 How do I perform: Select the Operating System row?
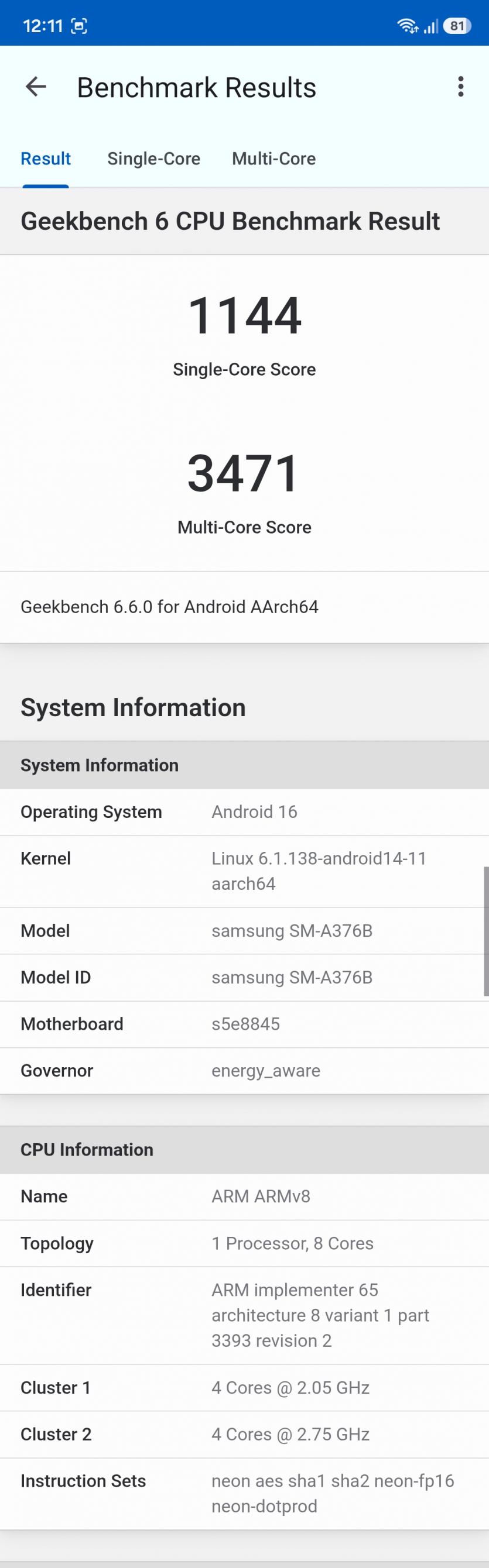[x=244, y=812]
